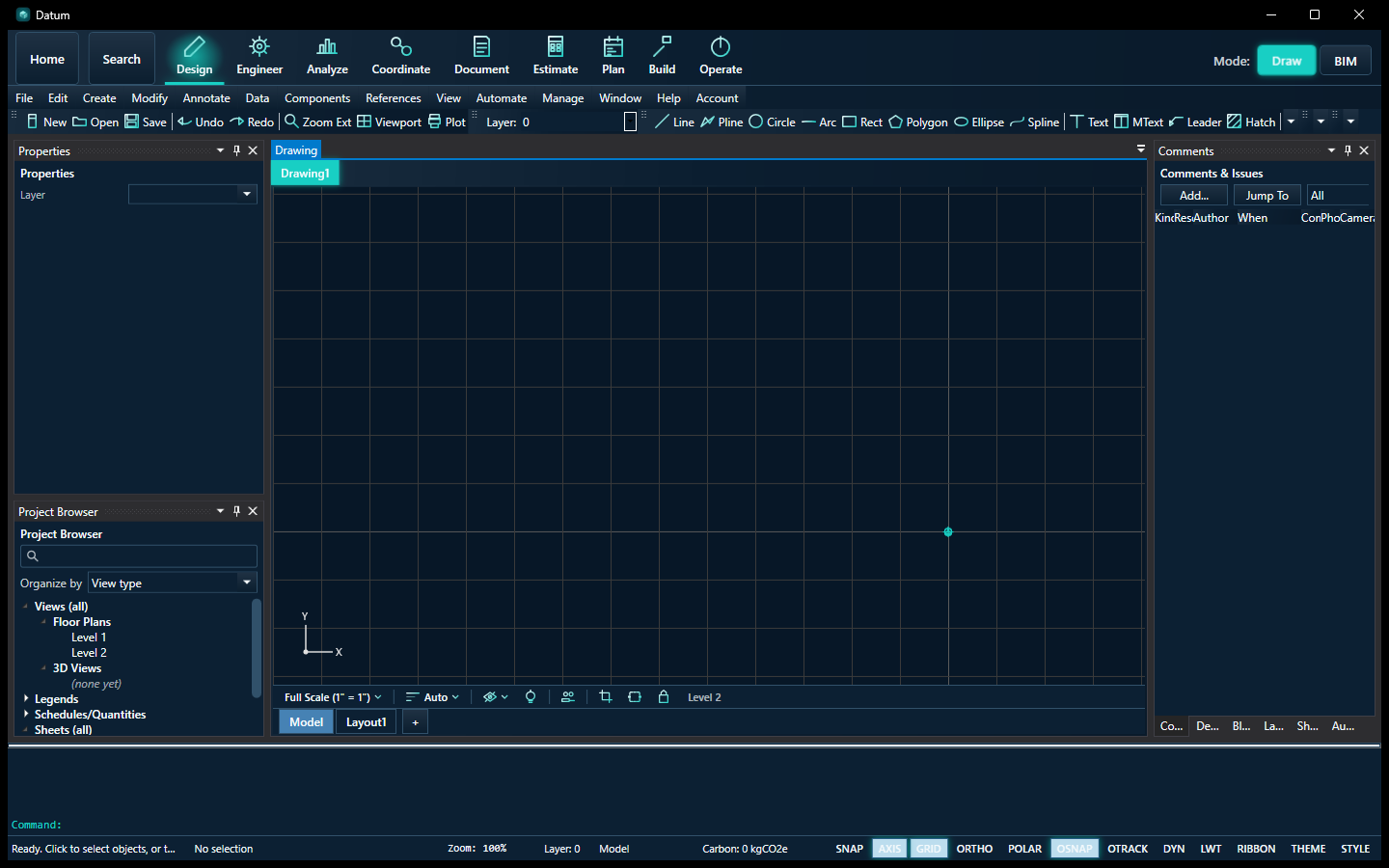Undo the last action
1389x868 pixels.
201,122
